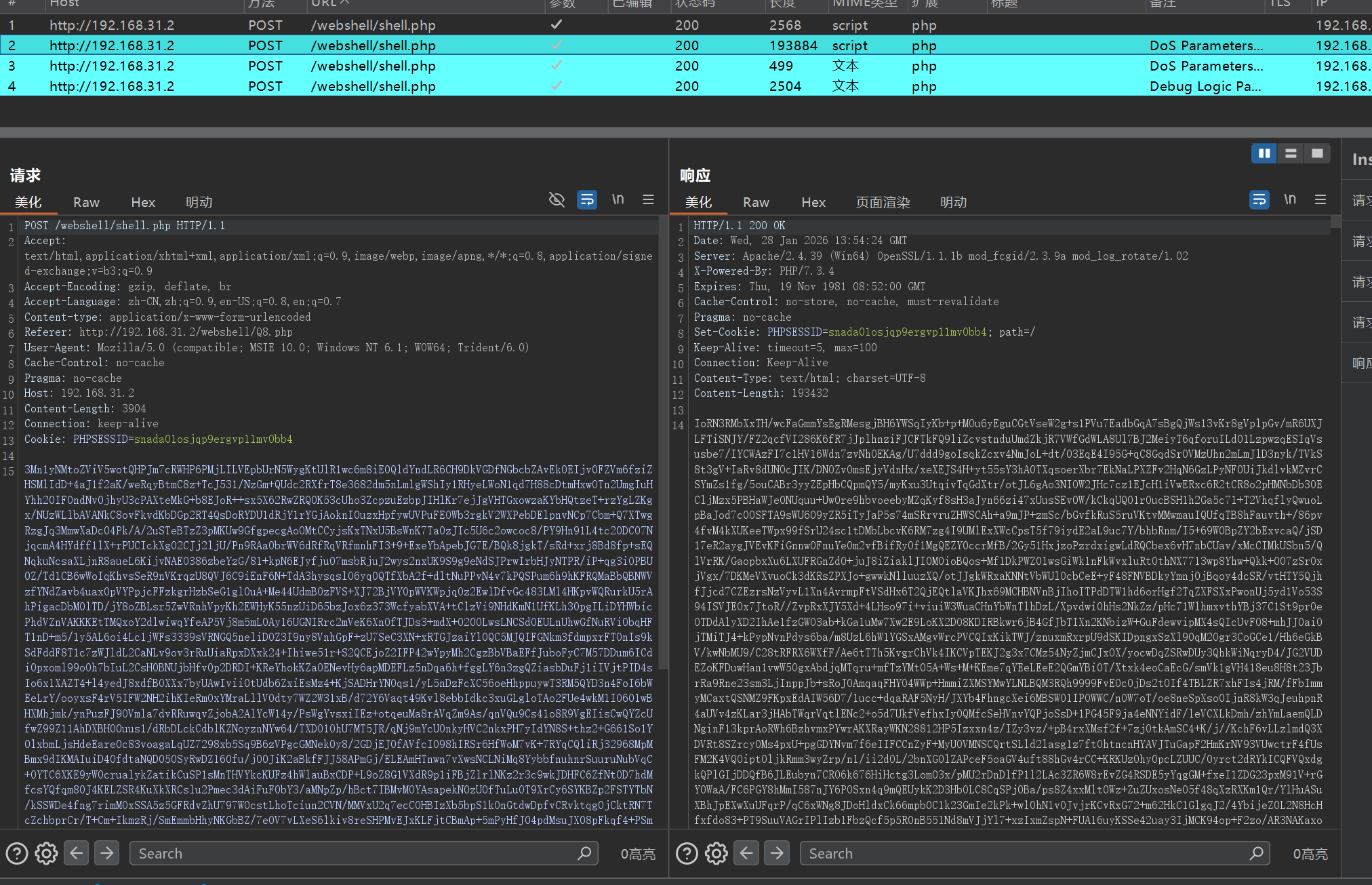
Task: Click help icon beside response search
Action: pos(687,853)
